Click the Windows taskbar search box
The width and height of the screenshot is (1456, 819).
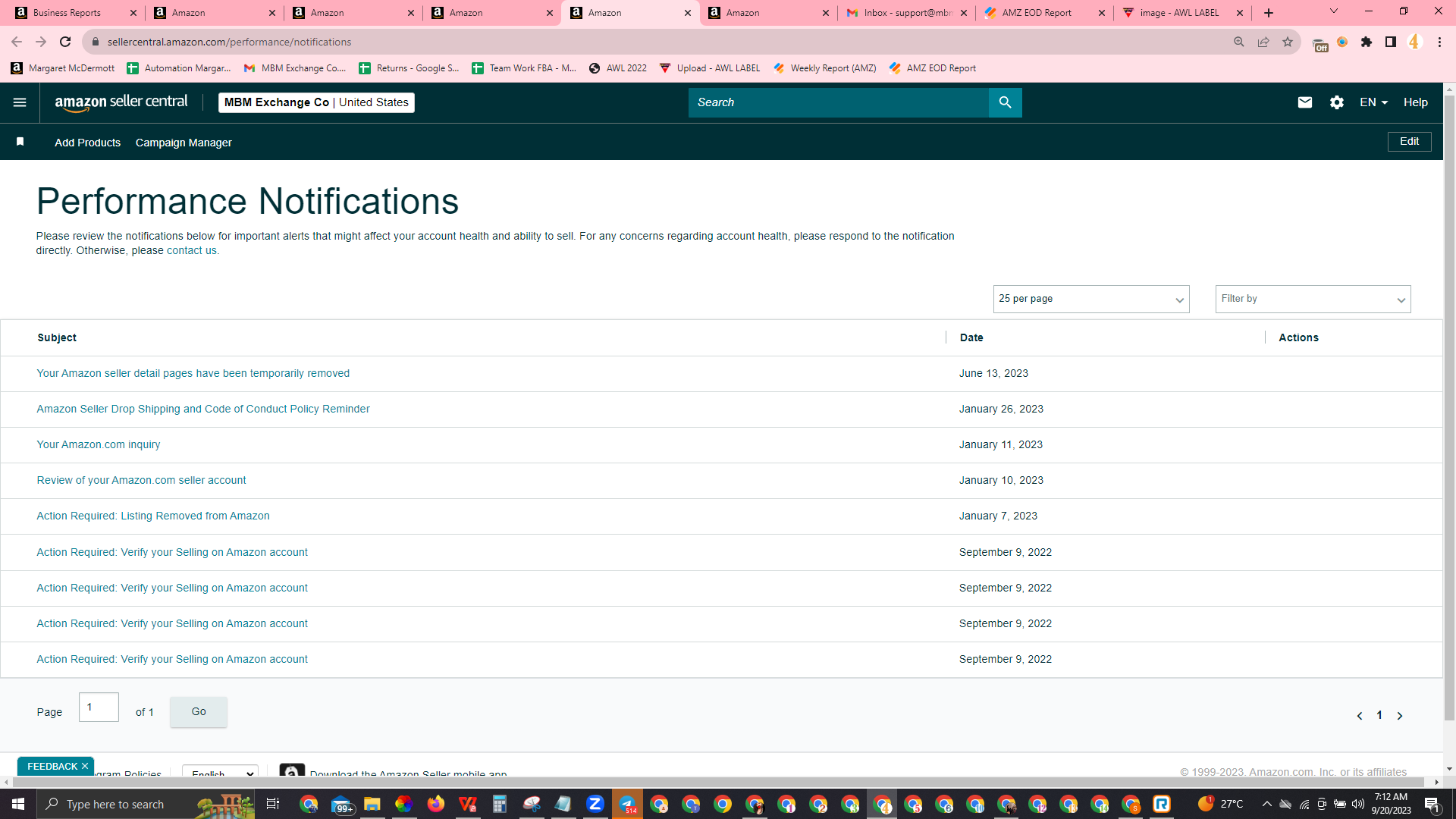point(146,804)
